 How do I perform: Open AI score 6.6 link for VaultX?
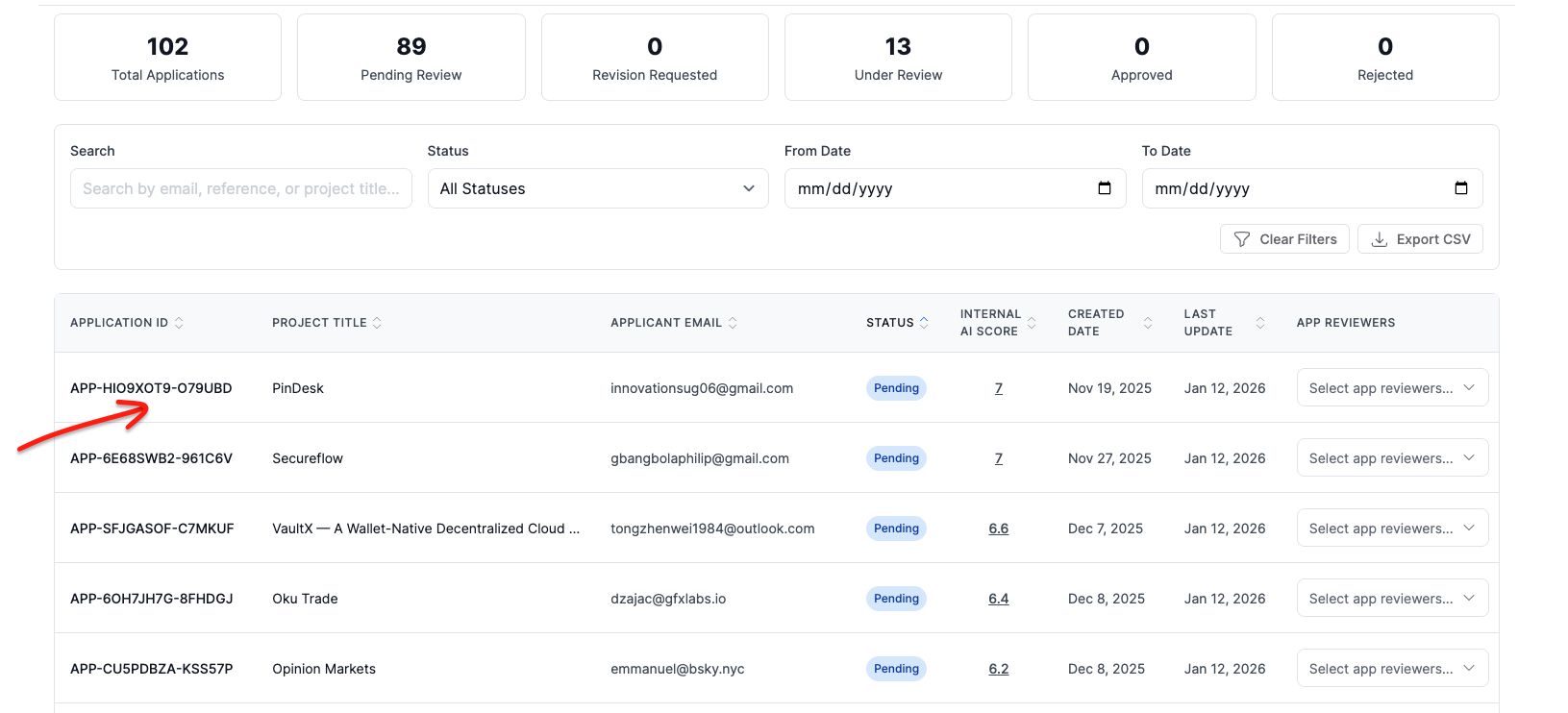(x=998, y=529)
